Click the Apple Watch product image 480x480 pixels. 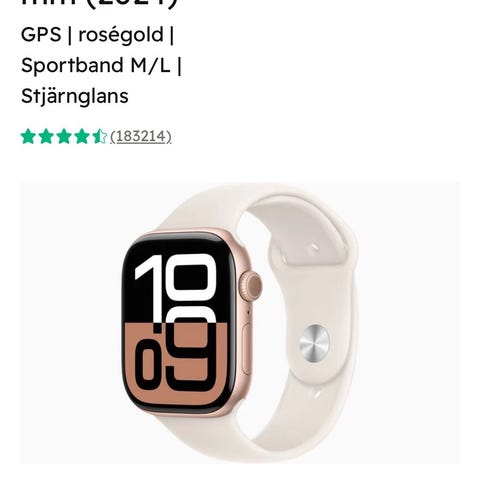click(x=240, y=323)
